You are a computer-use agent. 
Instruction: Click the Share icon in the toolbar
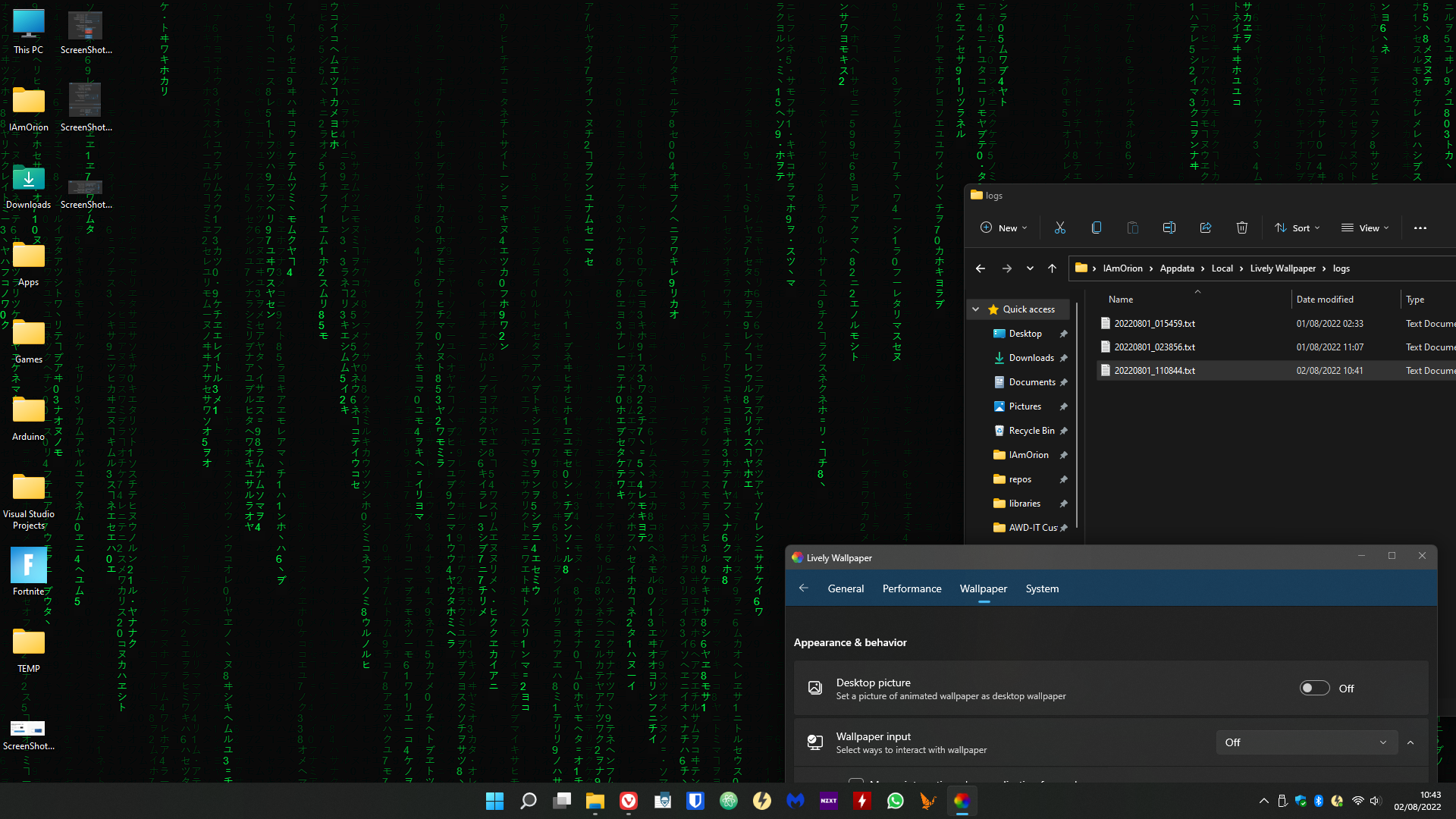1205,227
